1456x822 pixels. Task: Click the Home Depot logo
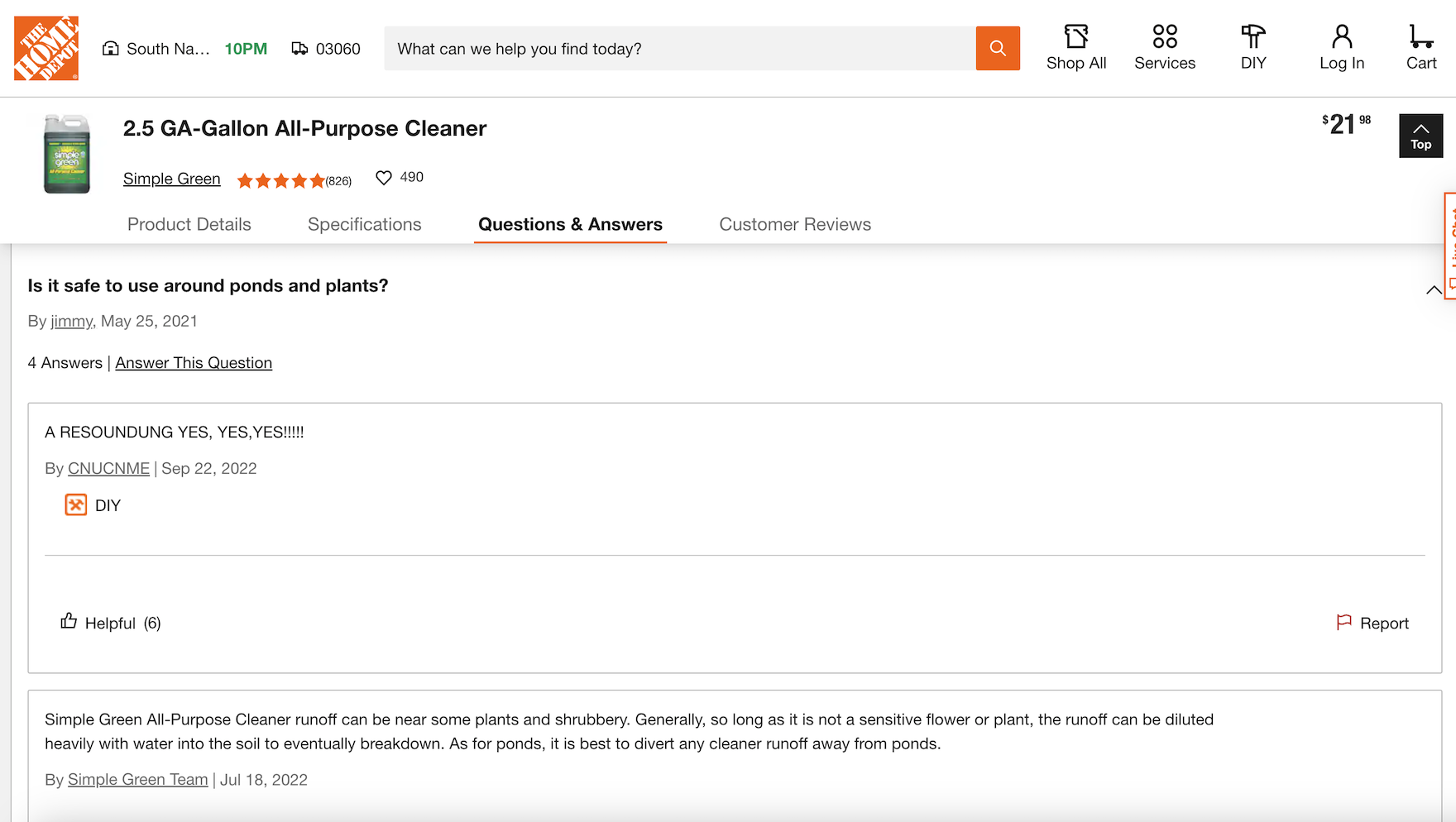pyautogui.click(x=46, y=48)
